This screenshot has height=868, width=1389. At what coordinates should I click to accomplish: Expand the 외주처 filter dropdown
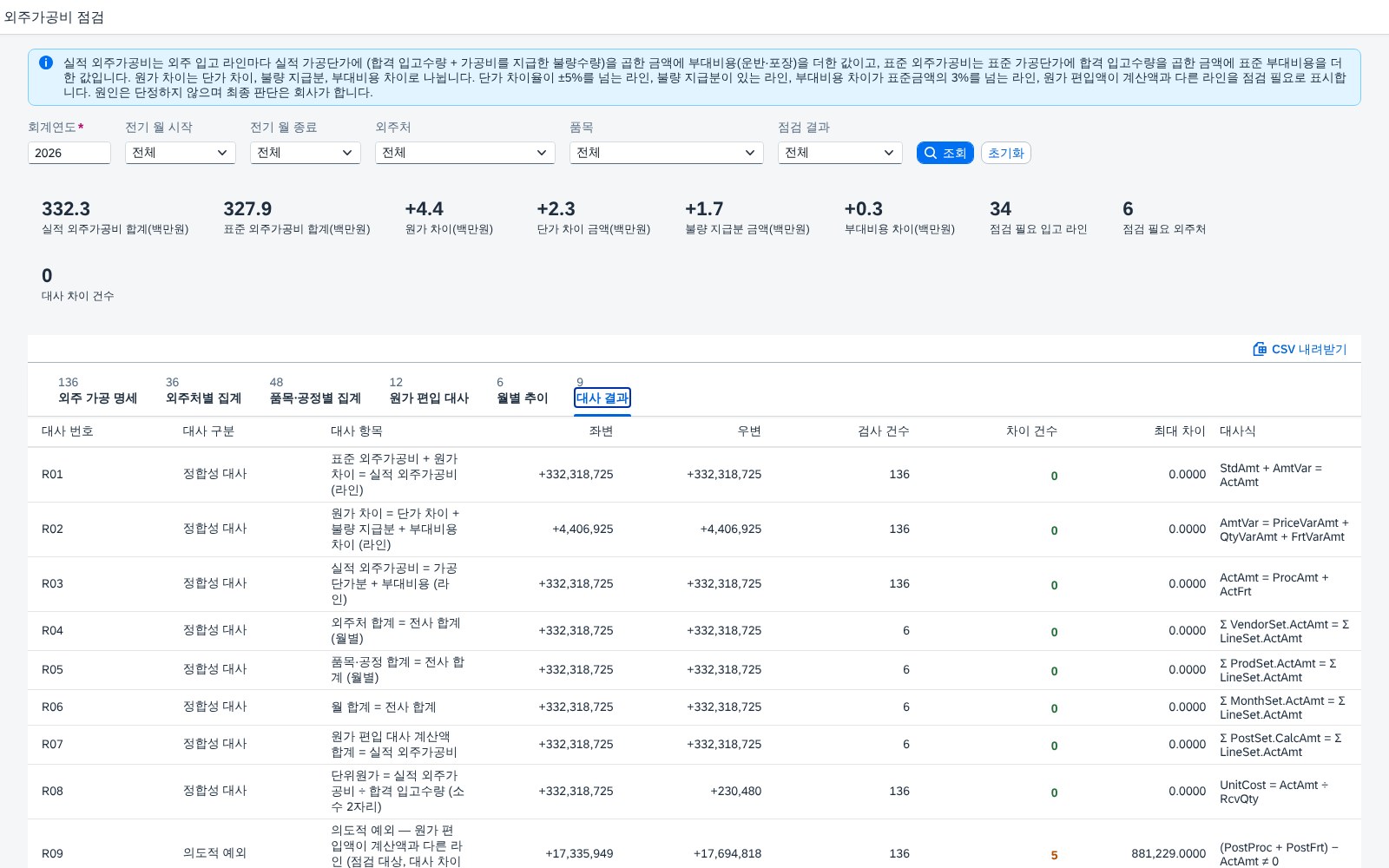pyautogui.click(x=465, y=153)
